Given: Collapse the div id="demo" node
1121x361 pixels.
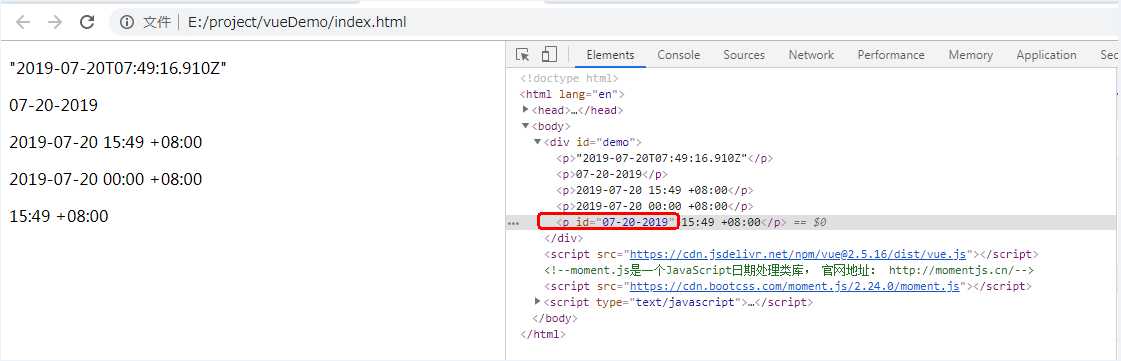Looking at the screenshot, I should (538, 142).
